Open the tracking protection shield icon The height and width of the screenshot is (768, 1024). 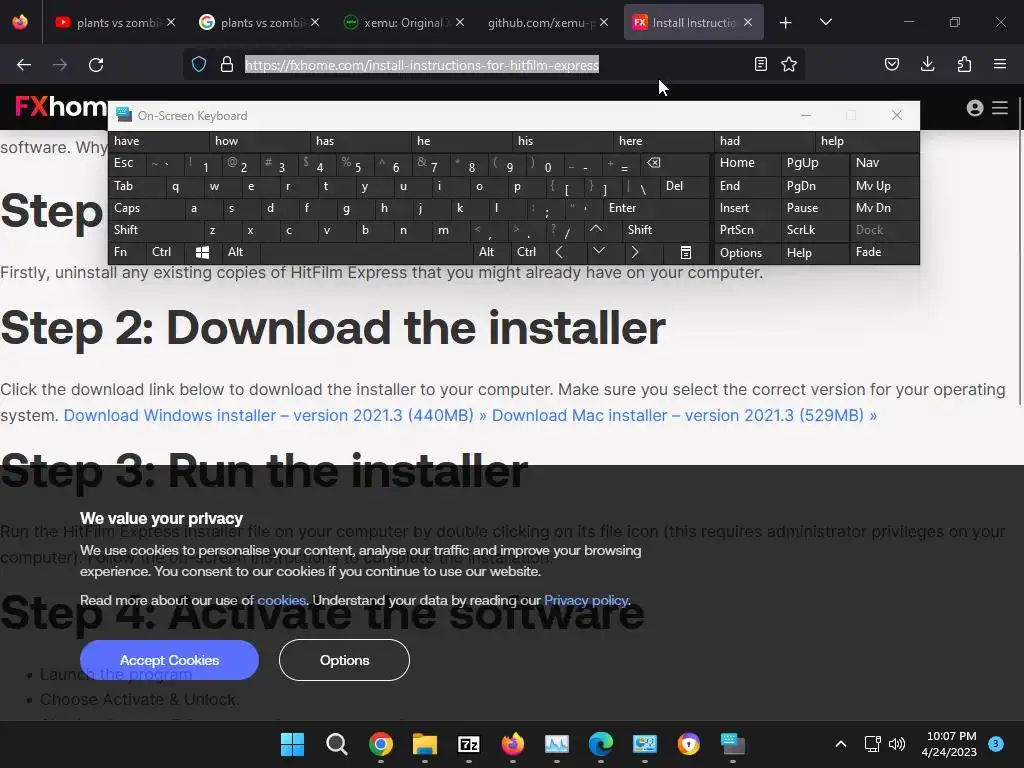click(x=199, y=64)
